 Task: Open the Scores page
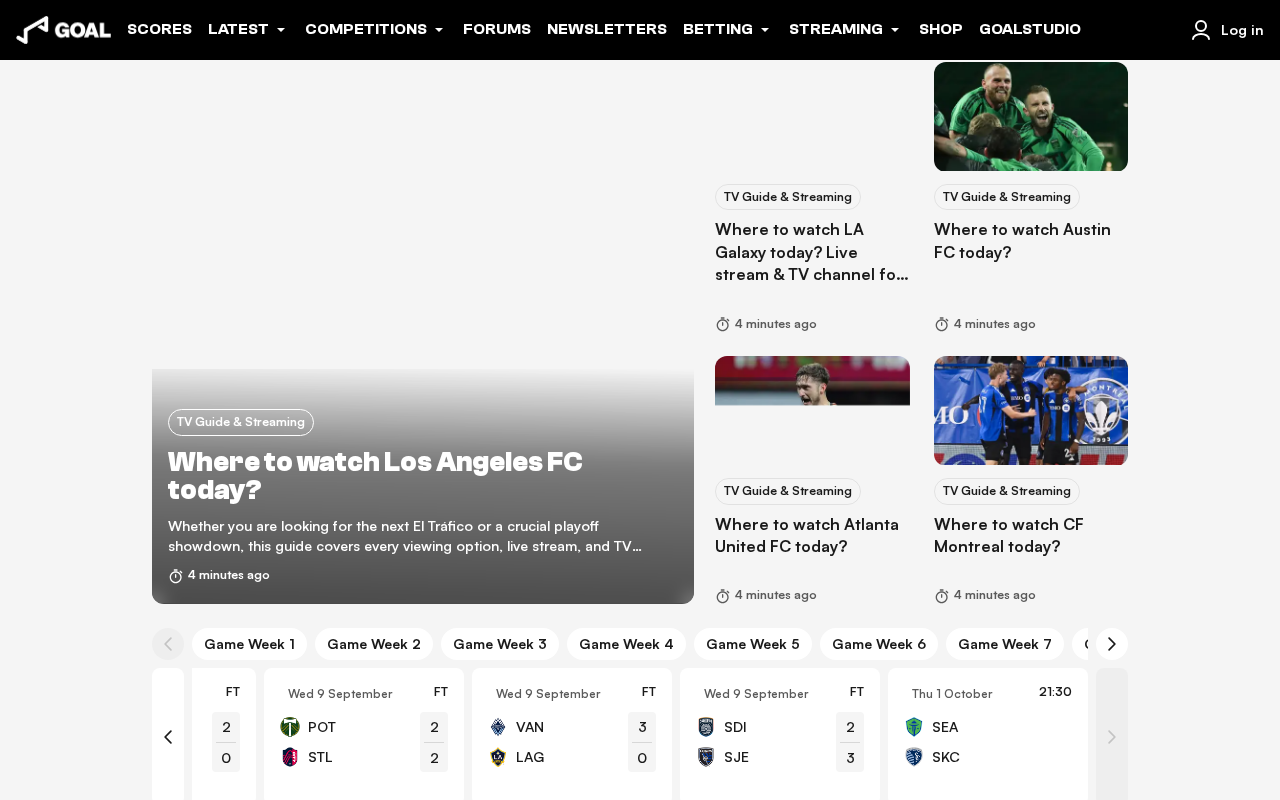pos(159,29)
